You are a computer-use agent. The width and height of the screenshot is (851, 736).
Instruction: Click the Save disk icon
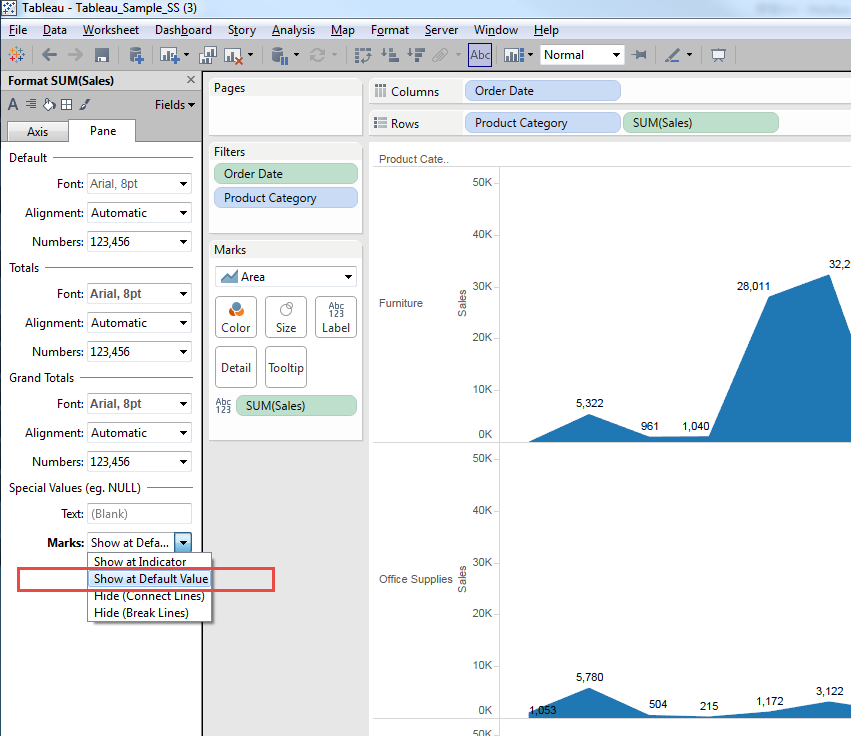[101, 55]
